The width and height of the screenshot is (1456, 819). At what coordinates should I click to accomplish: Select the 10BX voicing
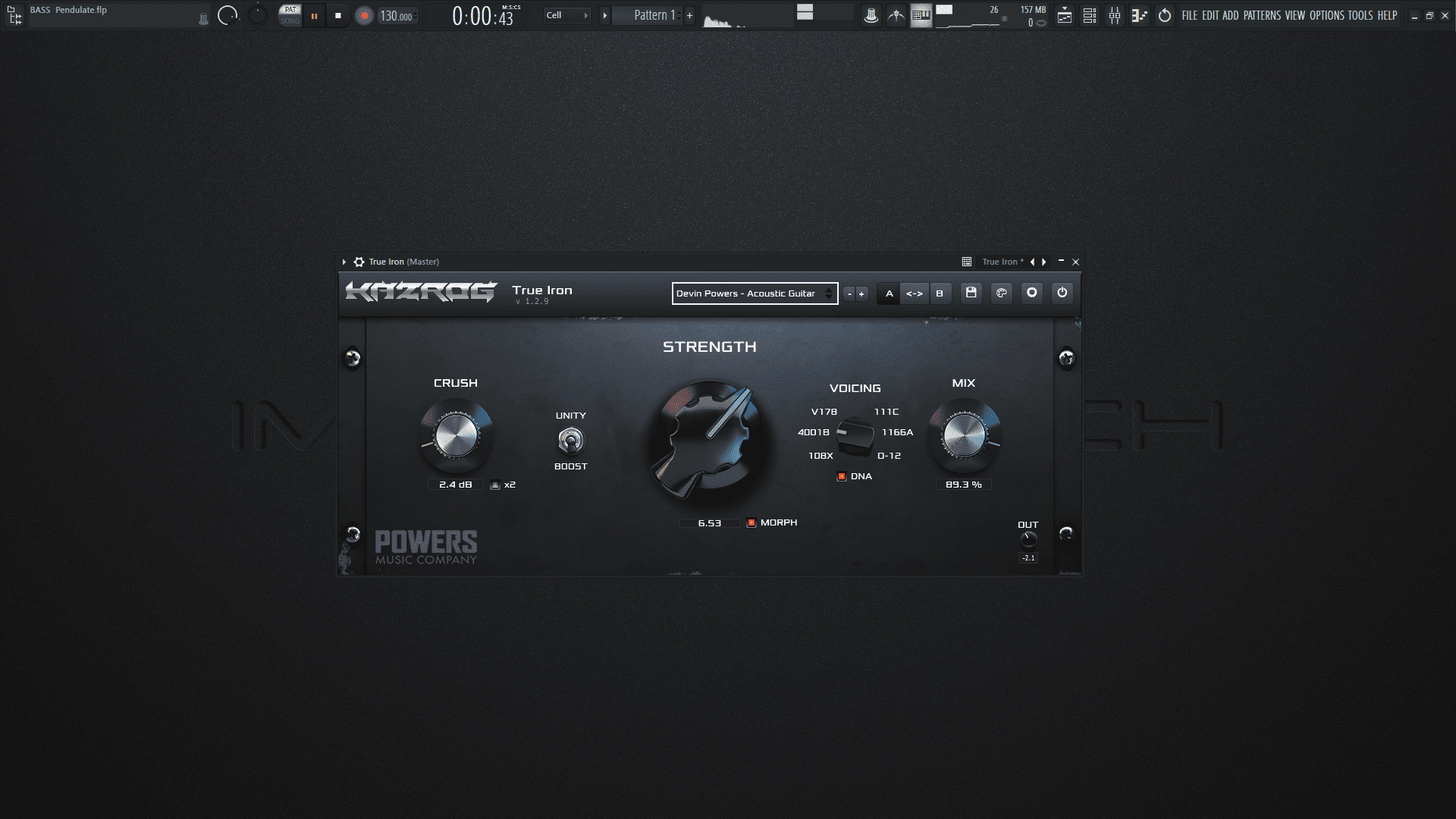(821, 456)
